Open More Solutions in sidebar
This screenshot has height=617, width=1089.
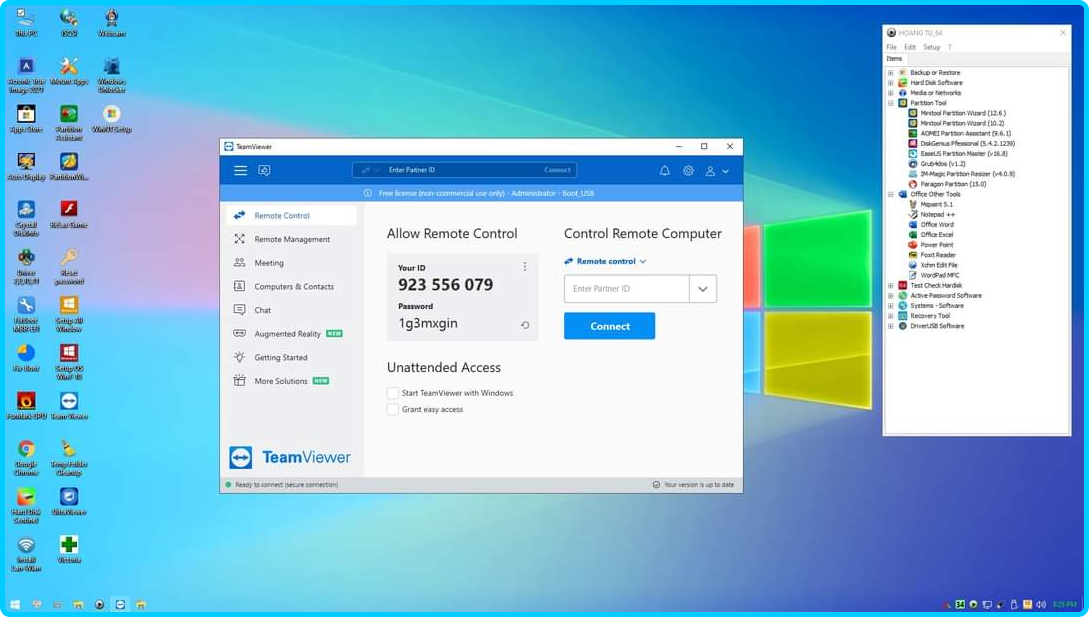pyautogui.click(x=291, y=381)
